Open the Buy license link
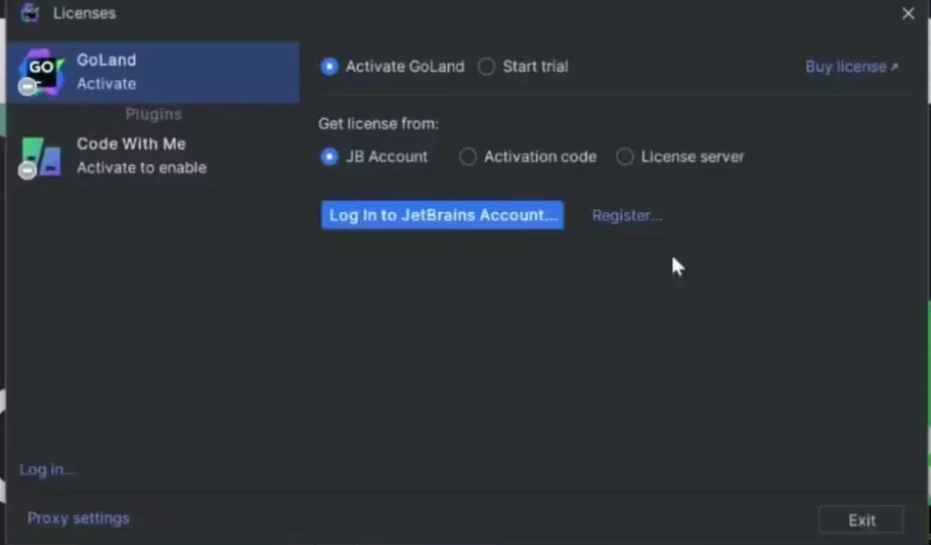 pos(852,66)
